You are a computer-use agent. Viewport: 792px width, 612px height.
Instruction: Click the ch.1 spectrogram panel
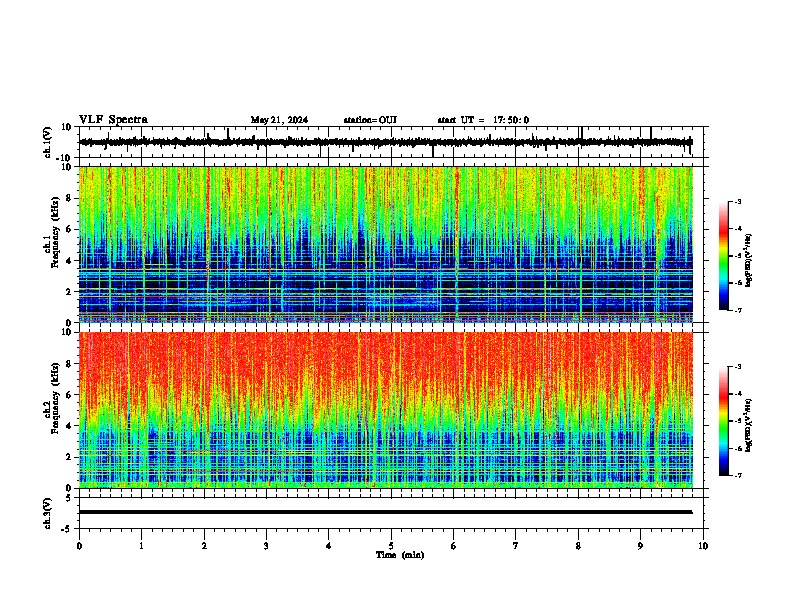pyautogui.click(x=386, y=244)
